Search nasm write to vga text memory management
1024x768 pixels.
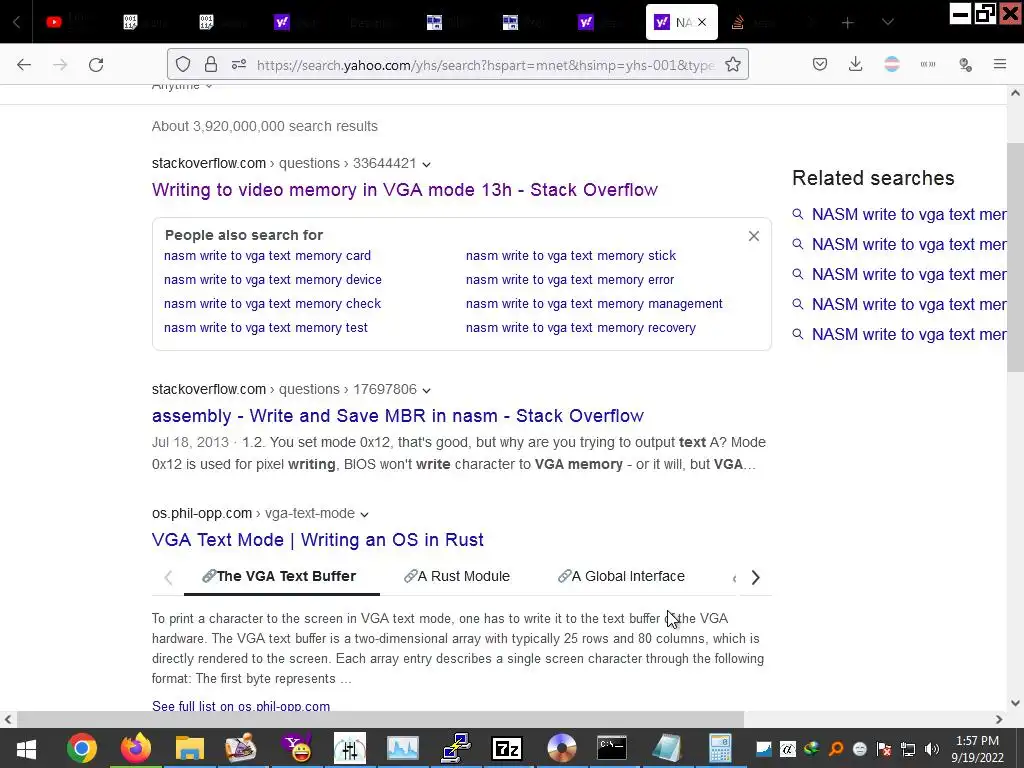594,304
